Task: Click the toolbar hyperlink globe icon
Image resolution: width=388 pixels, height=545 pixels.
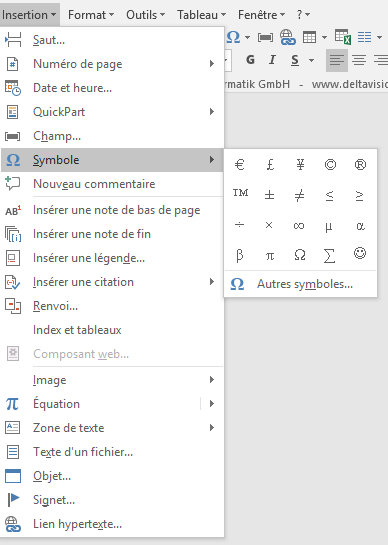Action: [288, 37]
